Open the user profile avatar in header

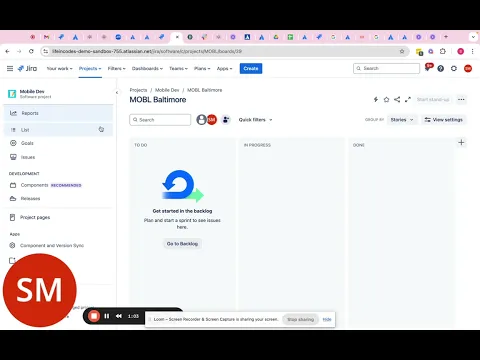coord(468,68)
